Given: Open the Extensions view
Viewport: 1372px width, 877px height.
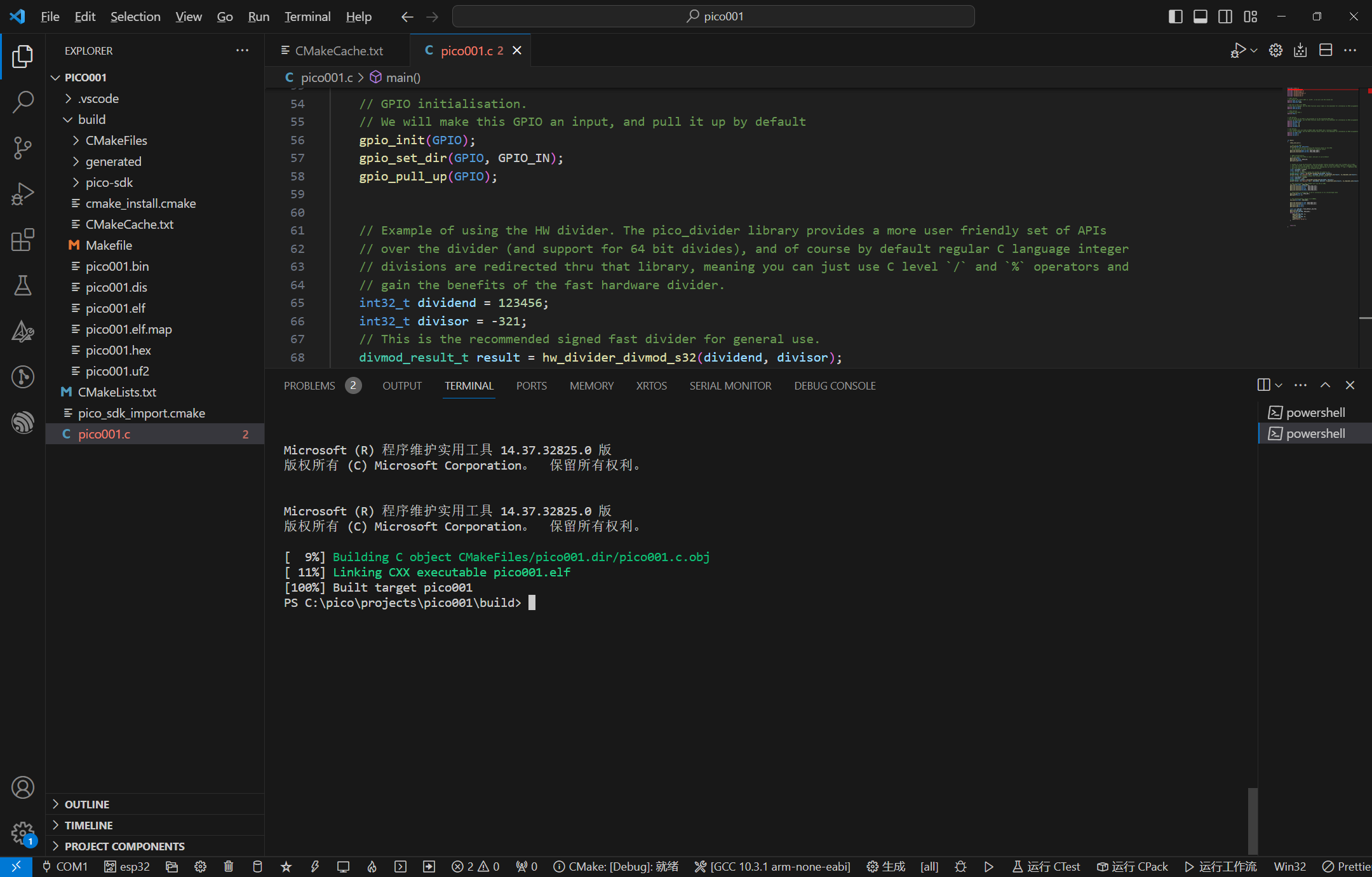Looking at the screenshot, I should tap(23, 240).
